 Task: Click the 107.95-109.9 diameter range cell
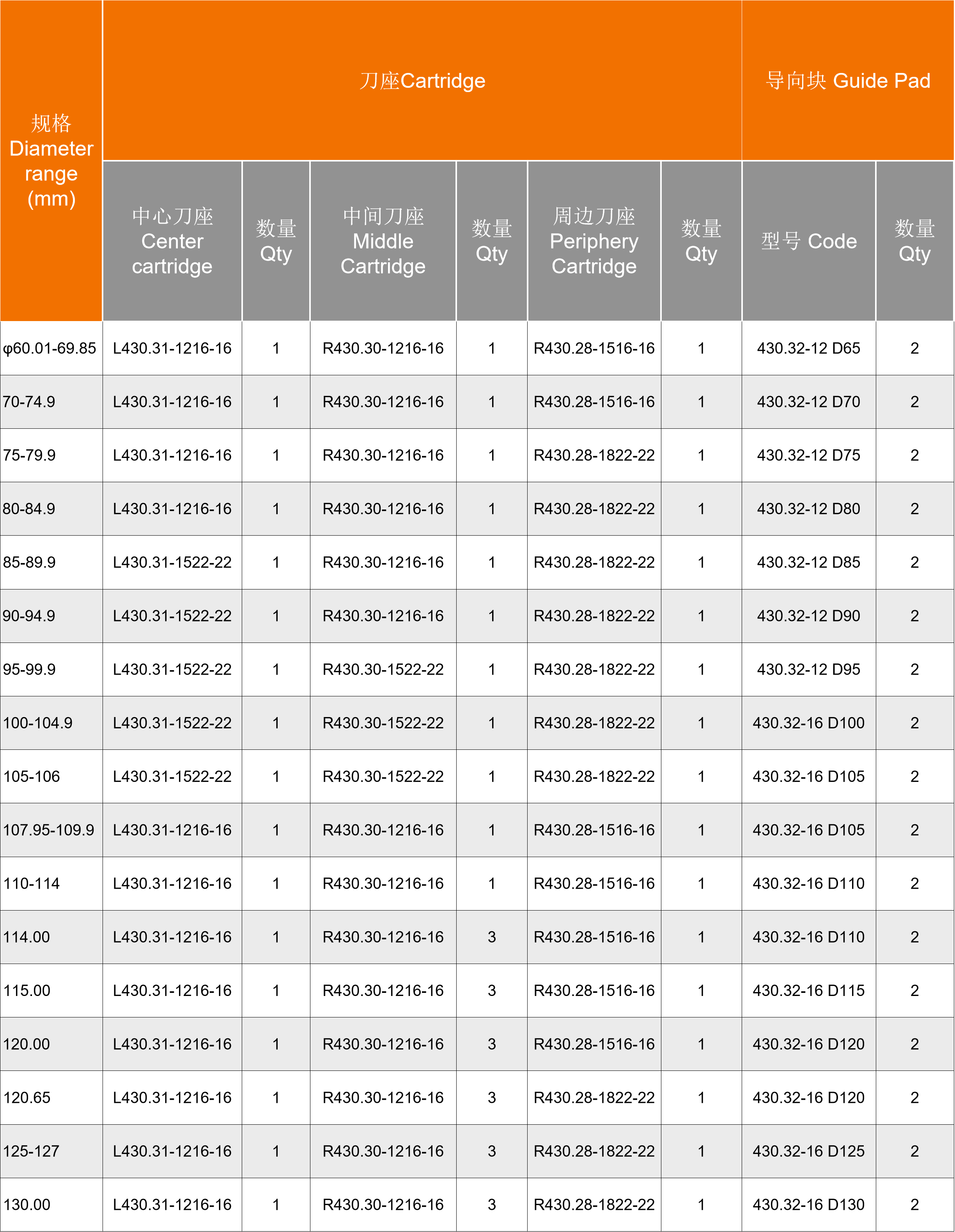pos(48,830)
